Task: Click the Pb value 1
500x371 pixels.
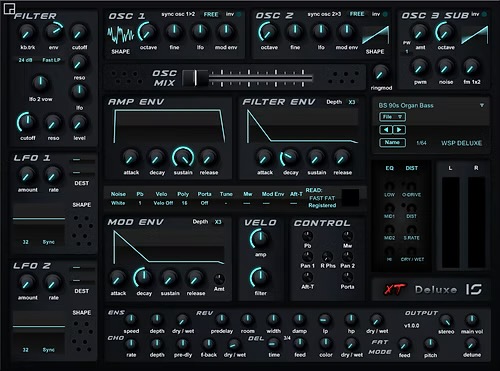Action: click(140, 203)
